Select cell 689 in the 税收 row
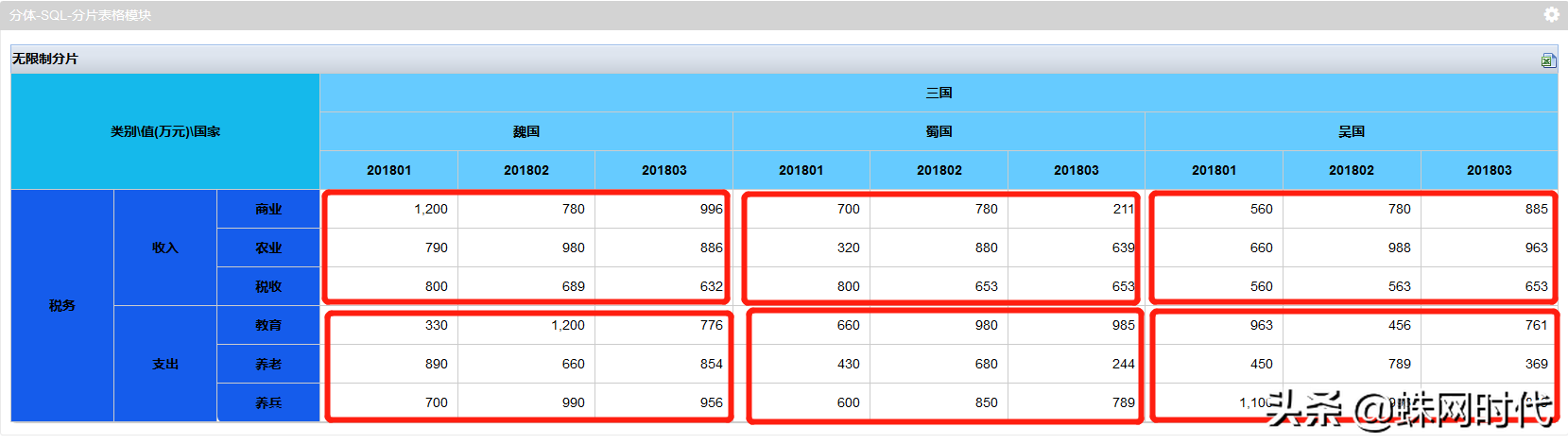 [x=526, y=286]
